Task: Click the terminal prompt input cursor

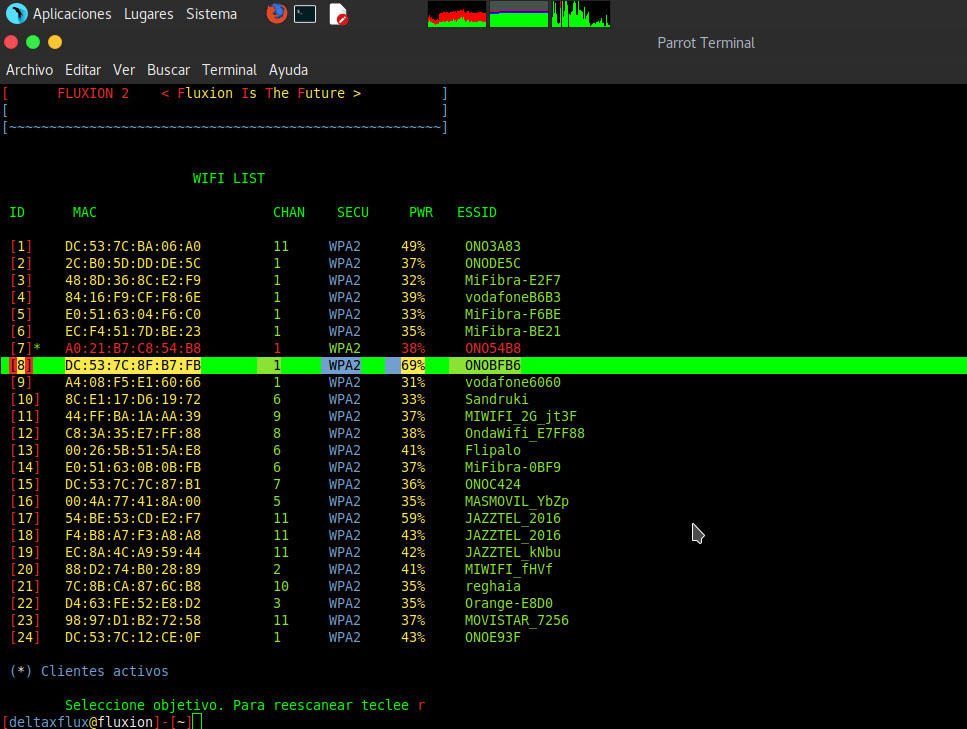Action: (197, 722)
